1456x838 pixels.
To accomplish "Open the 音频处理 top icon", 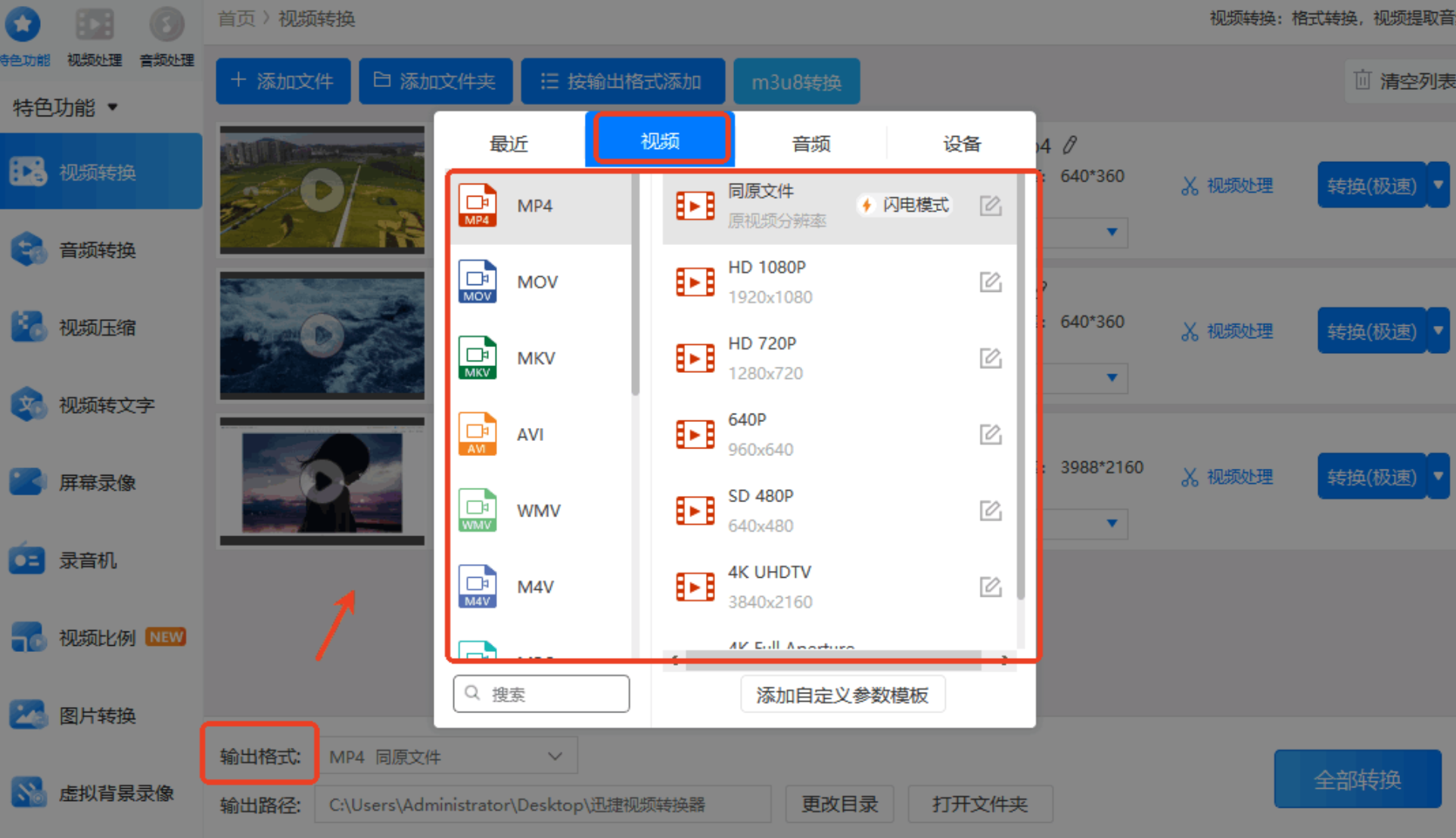I will pos(166,26).
